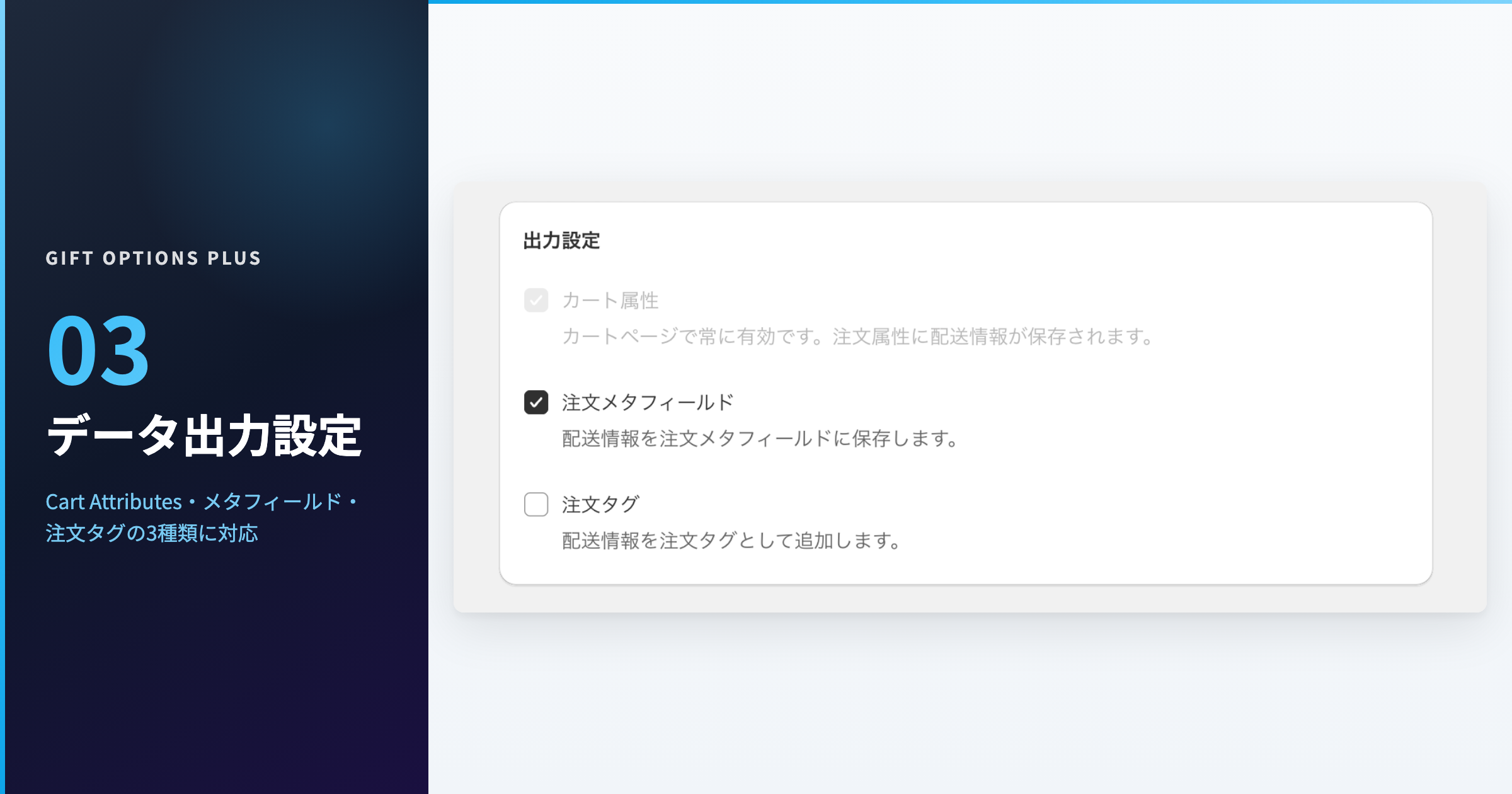Click the 配送情報を注文メタフィールドに保存します description

coord(760,438)
